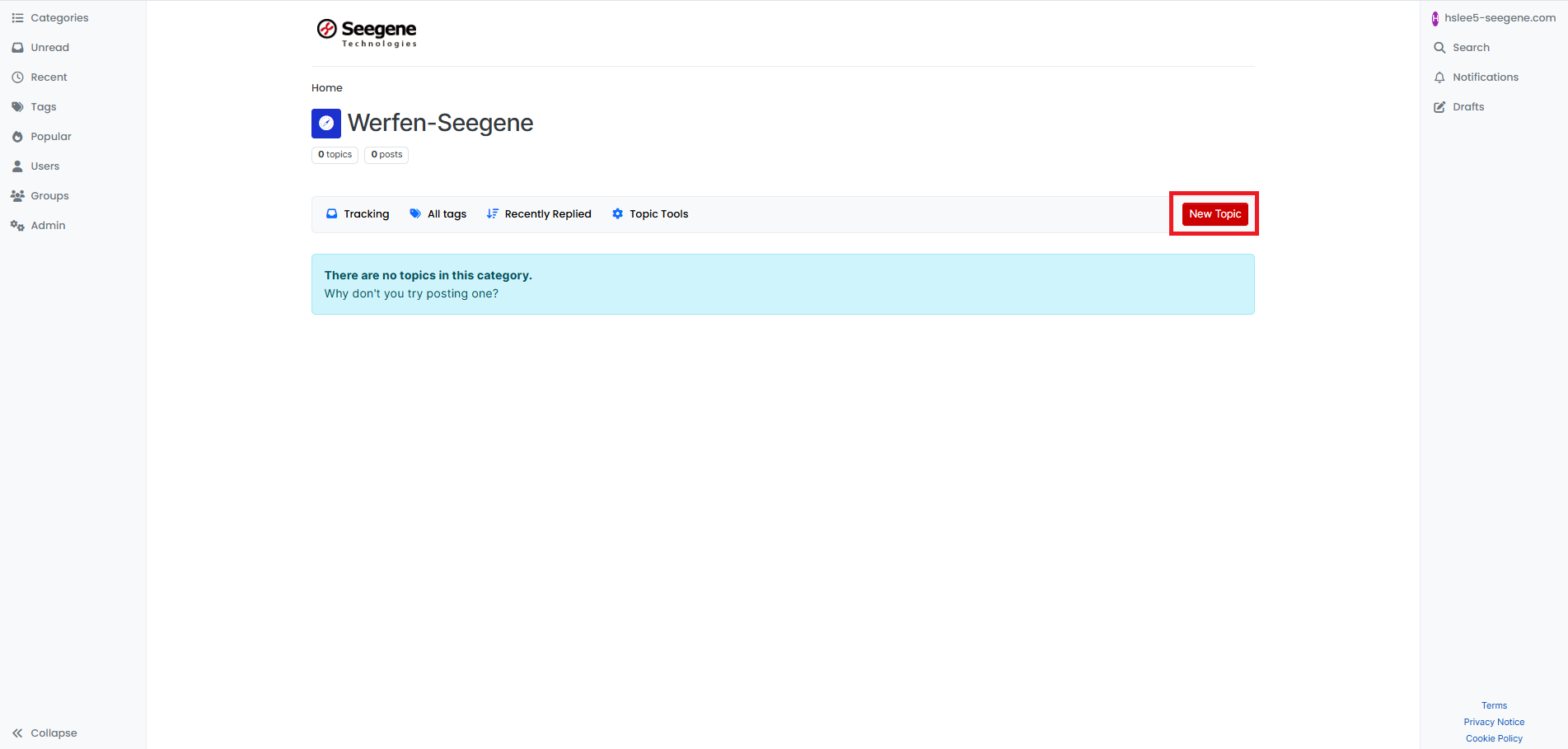Image resolution: width=1568 pixels, height=749 pixels.
Task: Open Drafts from the right sidebar
Action: pos(1467,107)
